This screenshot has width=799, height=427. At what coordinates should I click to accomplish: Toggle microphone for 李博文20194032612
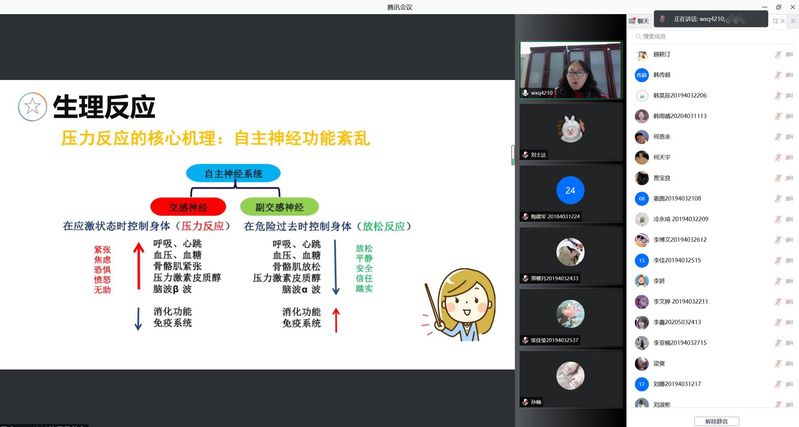click(x=776, y=240)
